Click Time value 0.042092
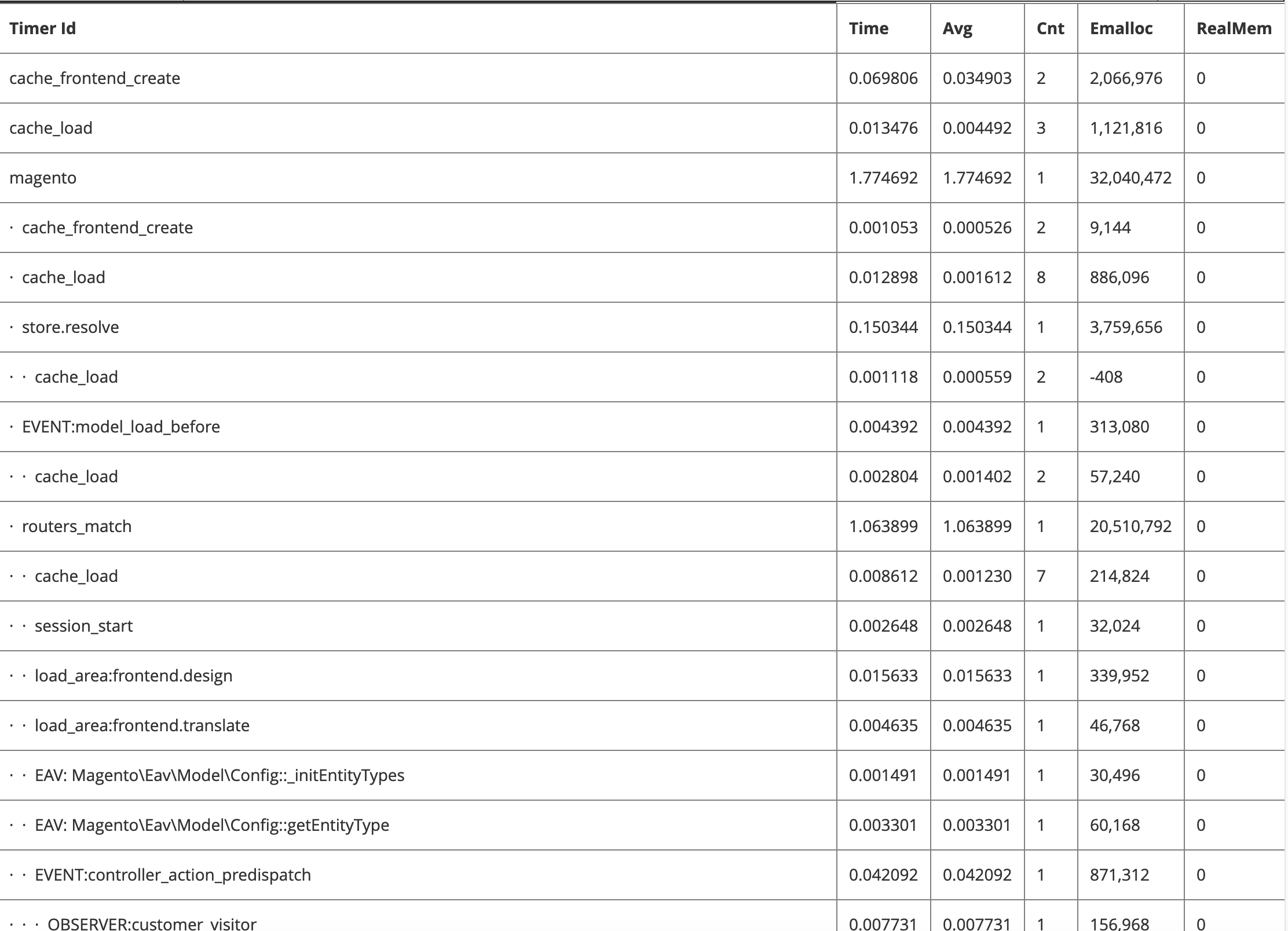Screen dimensions: 1288x931 pyautogui.click(x=883, y=875)
